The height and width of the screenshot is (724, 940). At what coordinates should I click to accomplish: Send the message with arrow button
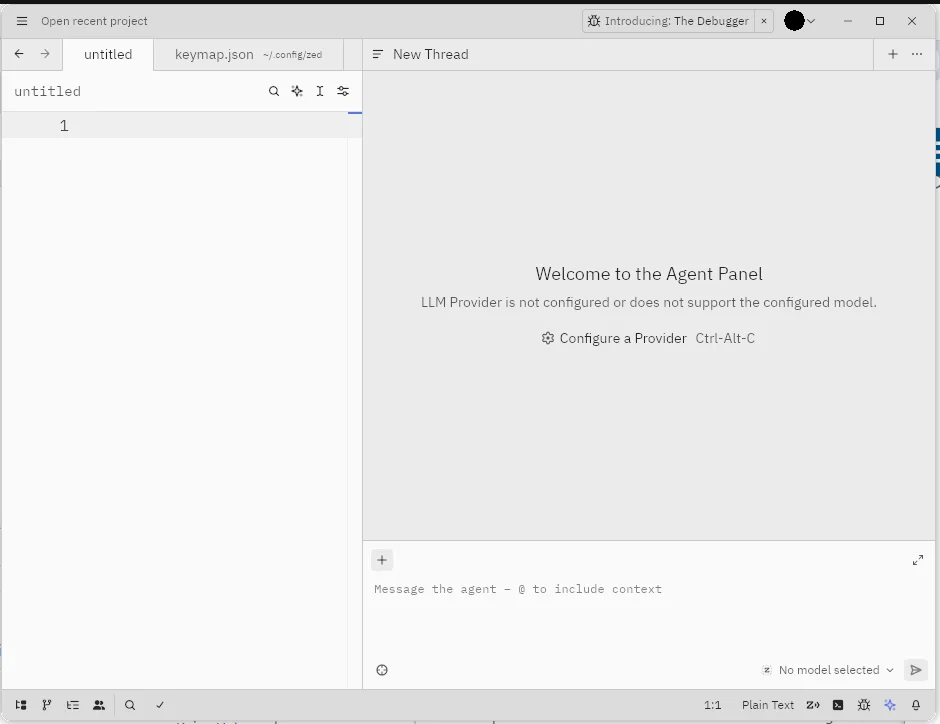[x=915, y=670]
